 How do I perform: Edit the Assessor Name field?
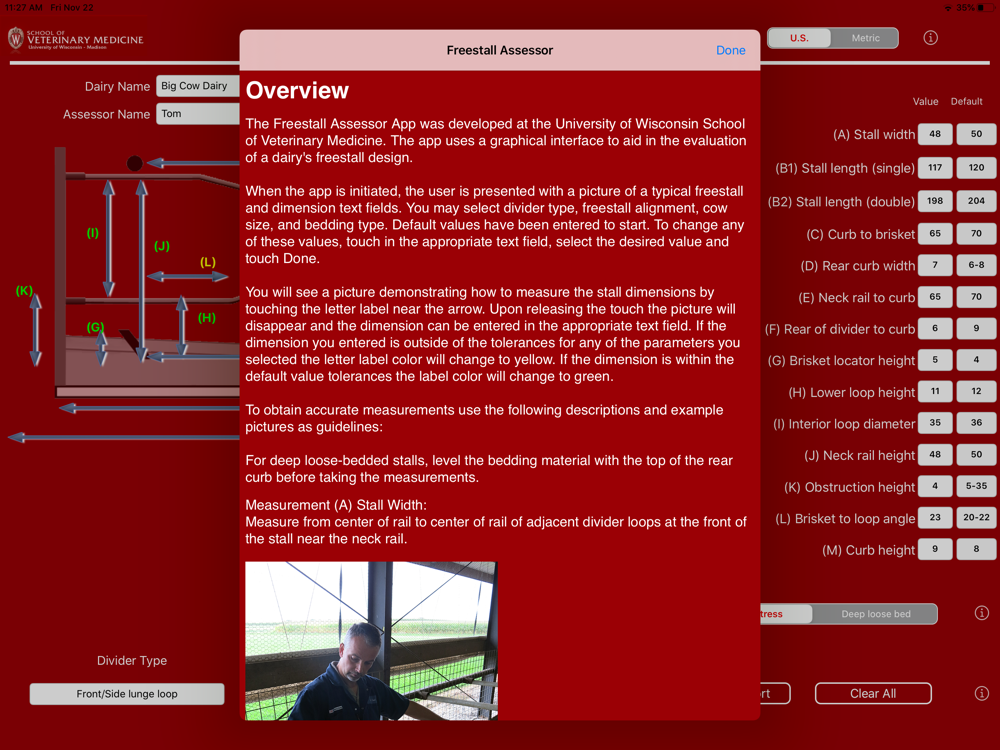[x=198, y=114]
